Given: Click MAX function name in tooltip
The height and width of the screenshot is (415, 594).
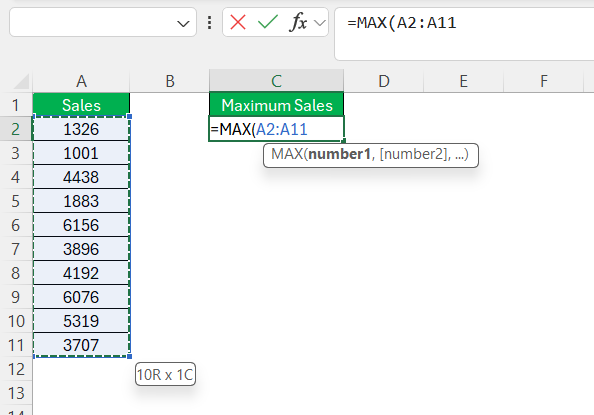Looking at the screenshot, I should point(287,154).
